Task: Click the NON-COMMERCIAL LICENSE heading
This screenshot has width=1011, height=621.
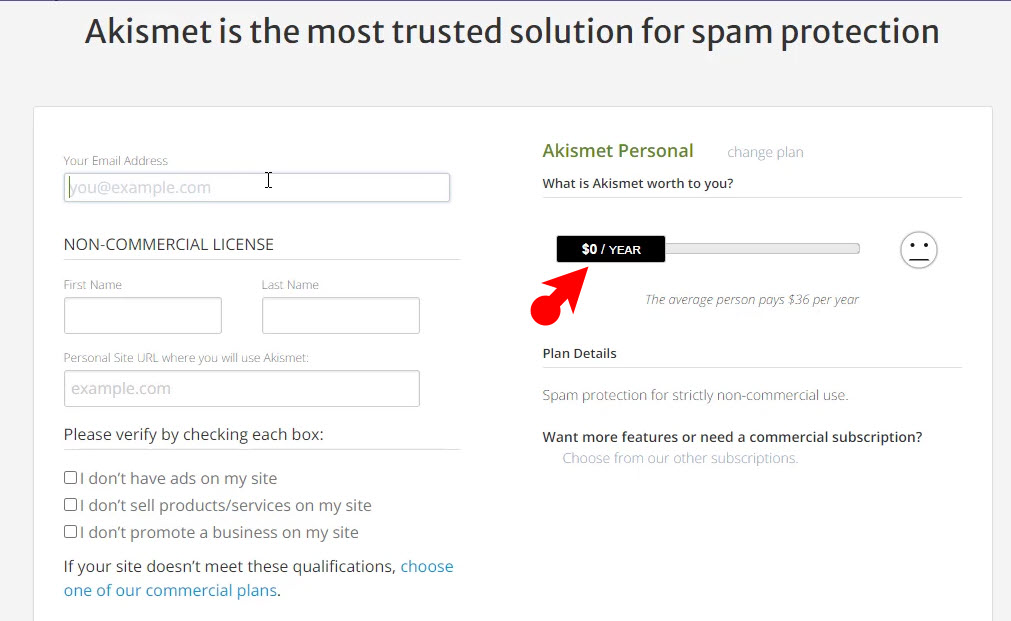Action: pyautogui.click(x=169, y=244)
